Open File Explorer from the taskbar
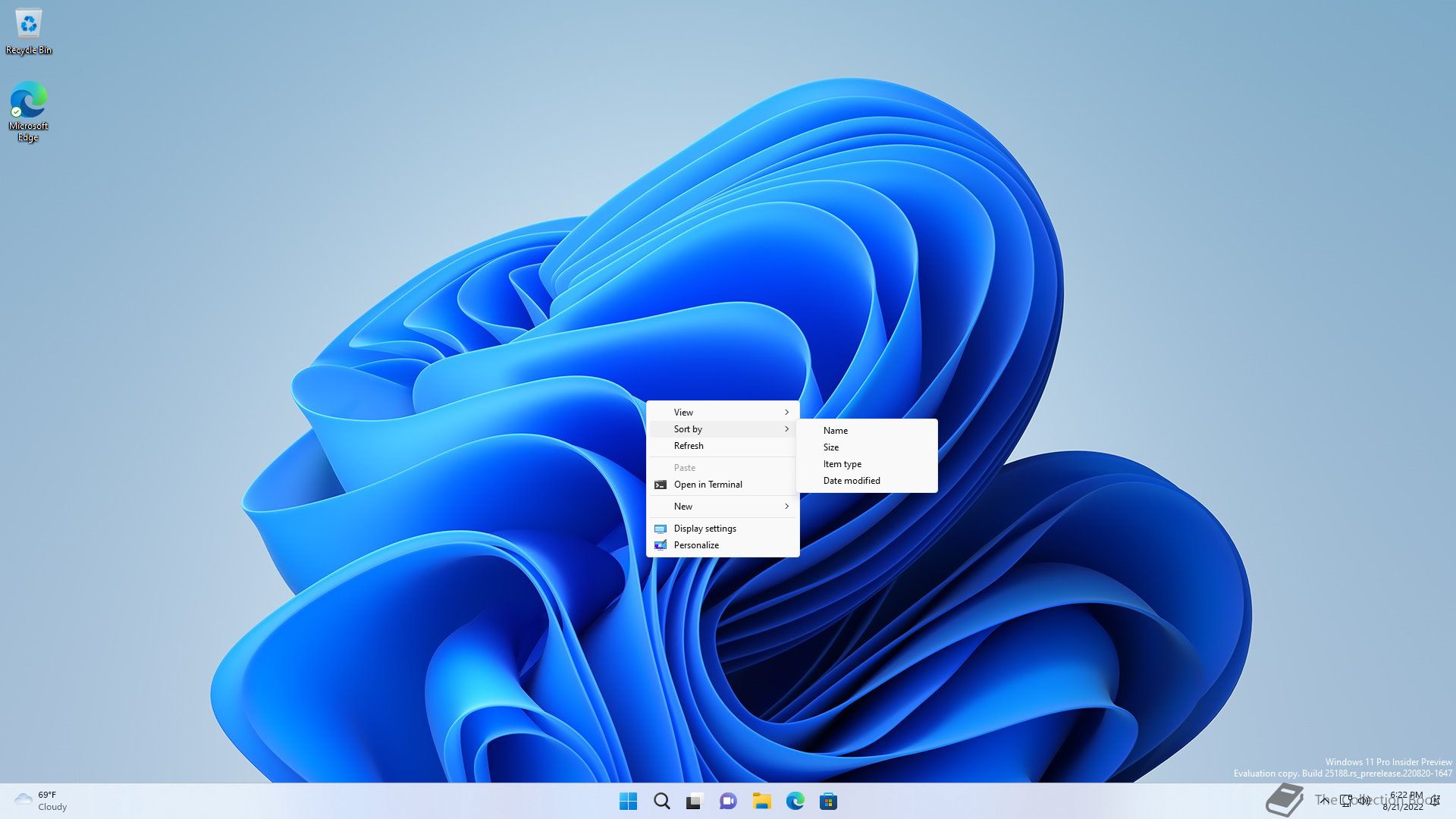 [x=761, y=801]
